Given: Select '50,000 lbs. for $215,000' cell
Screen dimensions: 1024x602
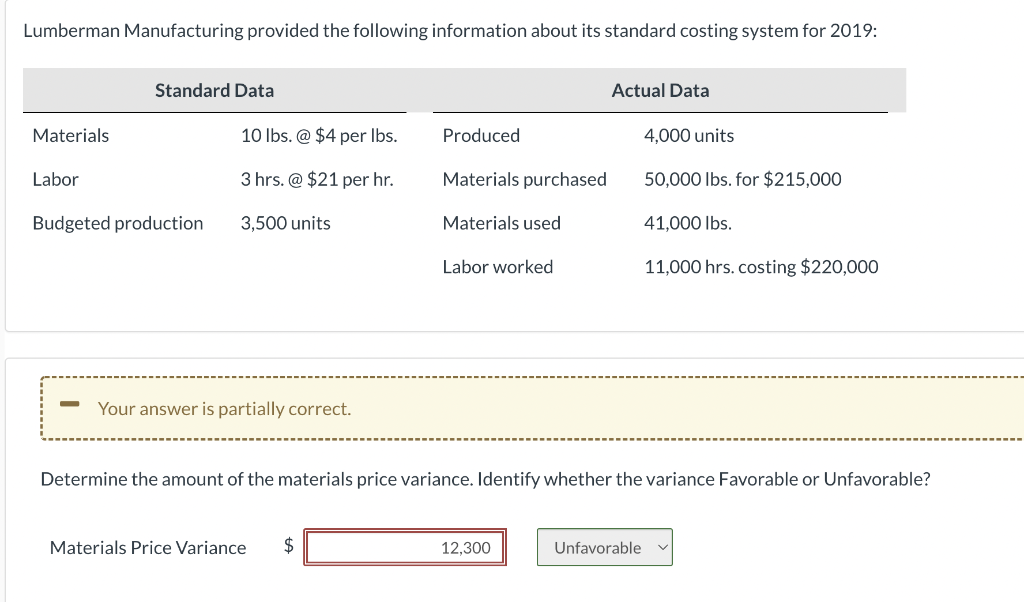Looking at the screenshot, I should click(743, 179).
